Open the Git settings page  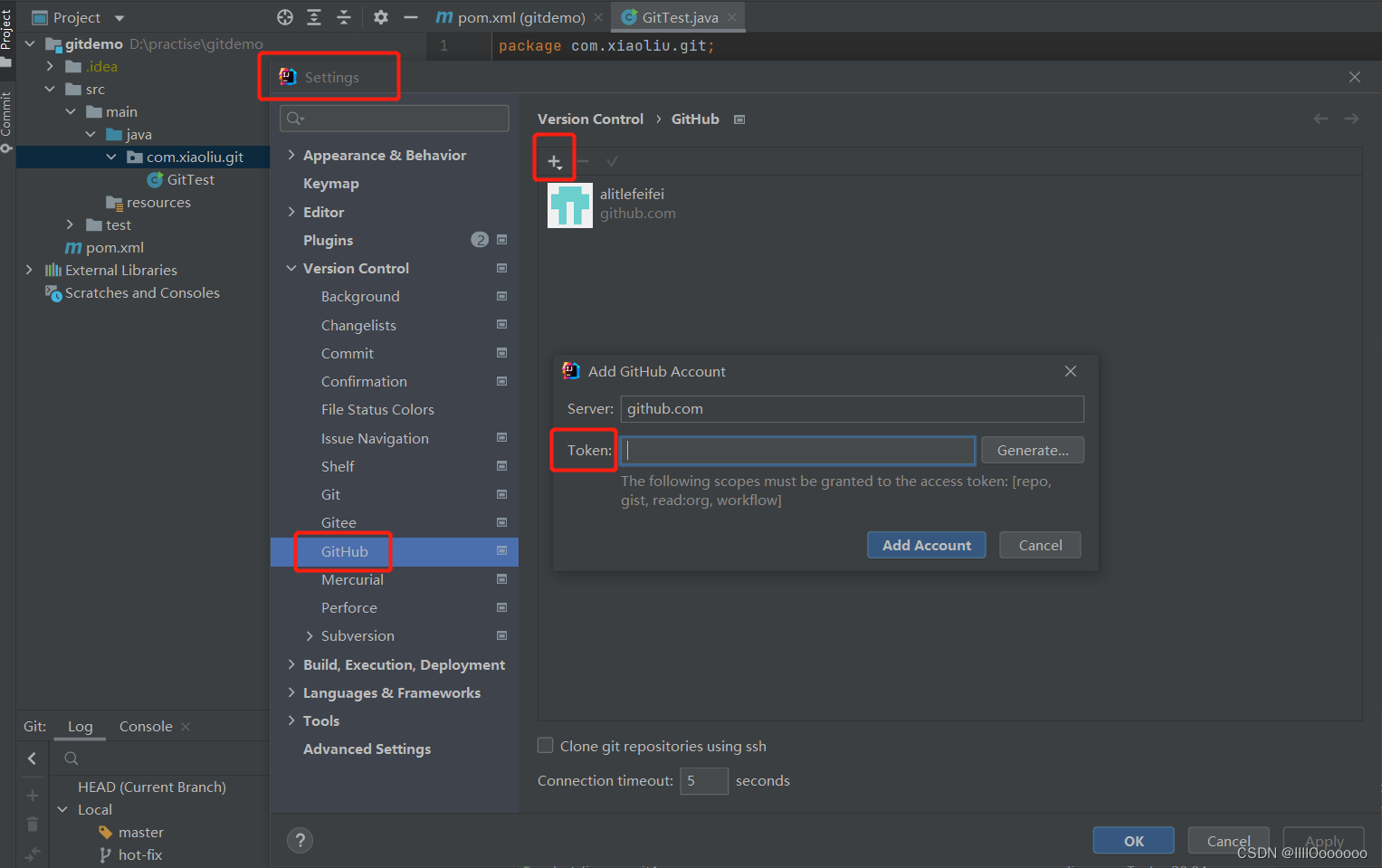point(330,495)
